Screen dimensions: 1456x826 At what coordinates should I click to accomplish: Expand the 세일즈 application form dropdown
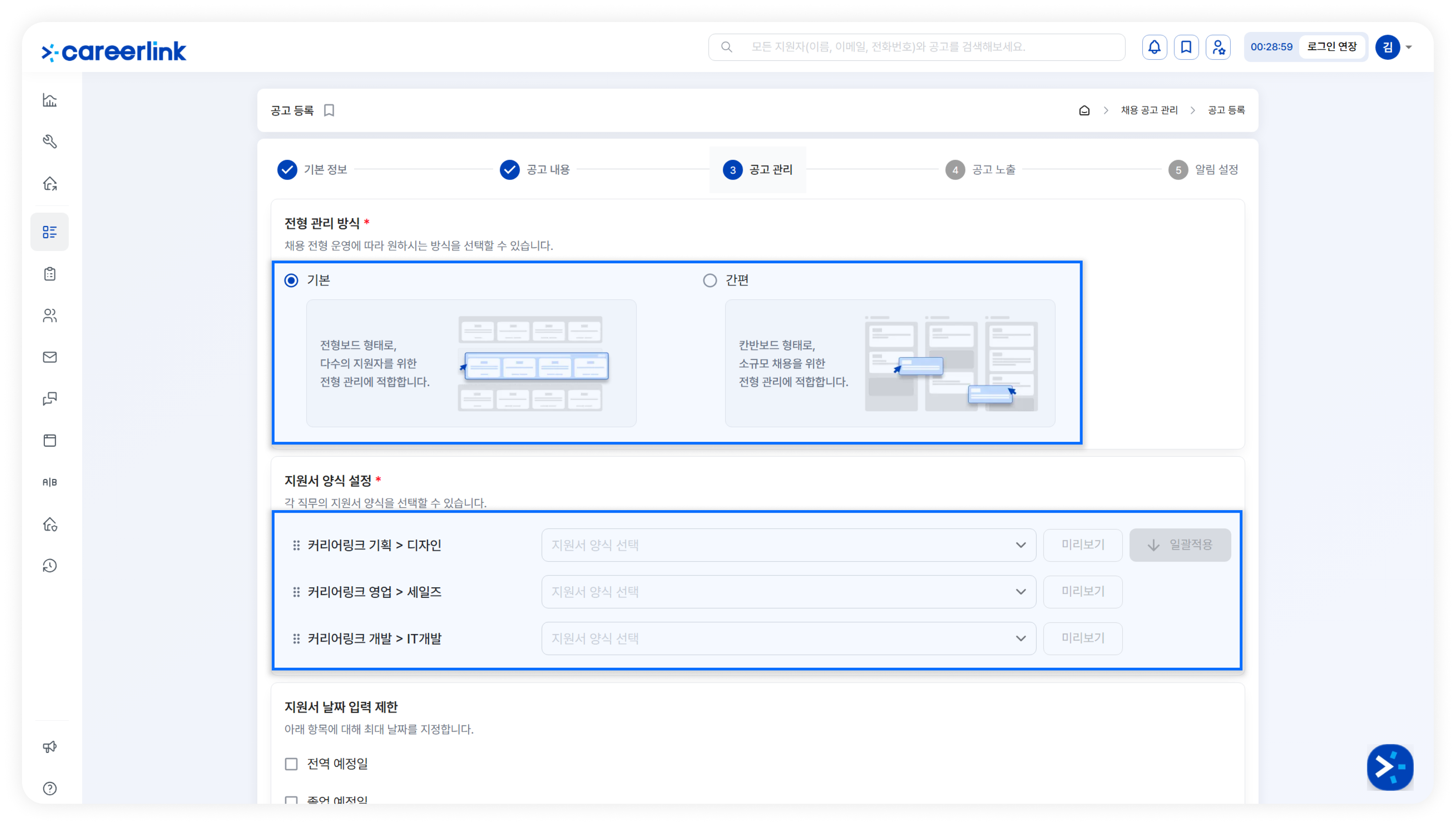coord(789,592)
